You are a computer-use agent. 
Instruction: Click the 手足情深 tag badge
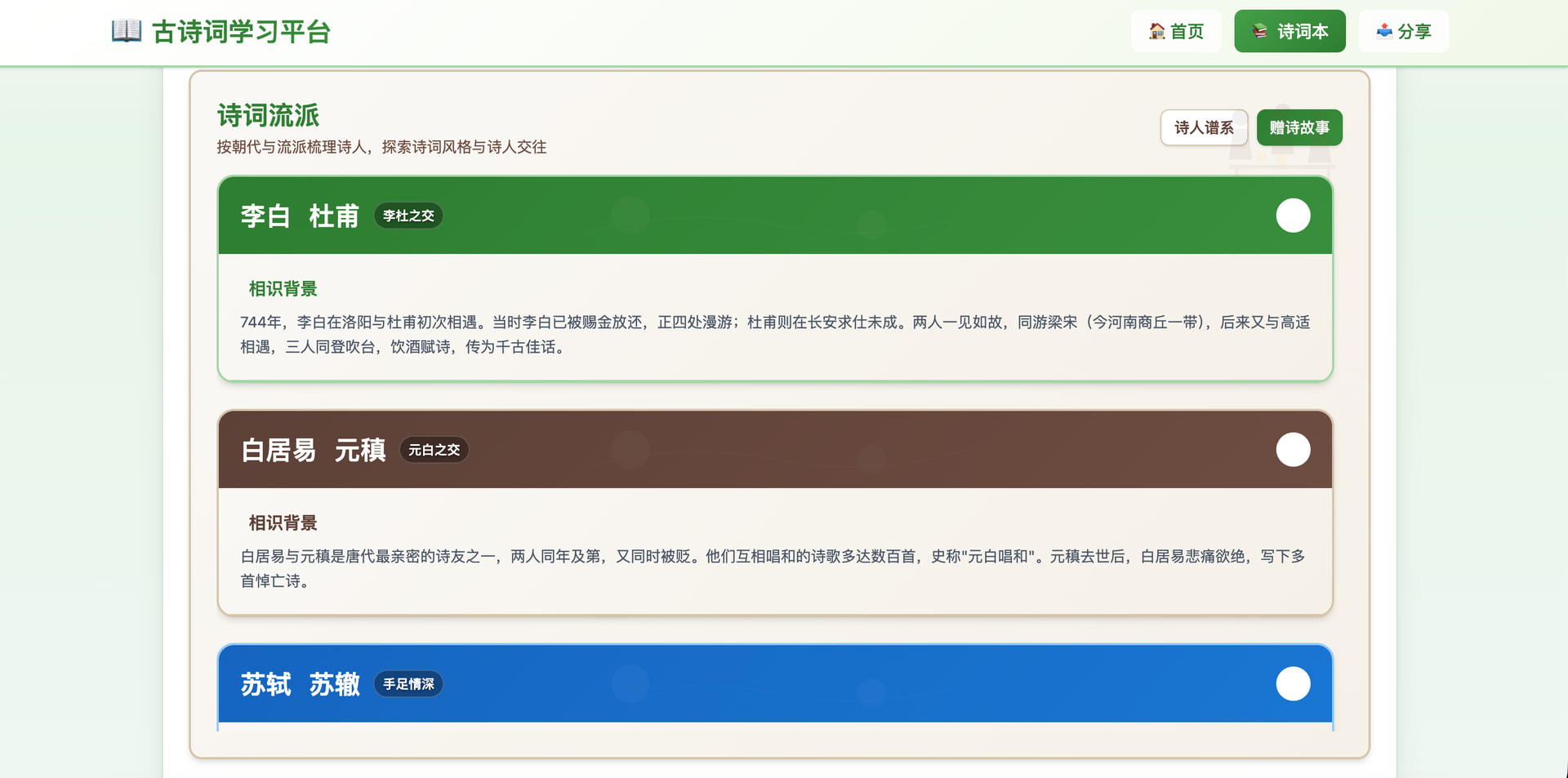(408, 684)
